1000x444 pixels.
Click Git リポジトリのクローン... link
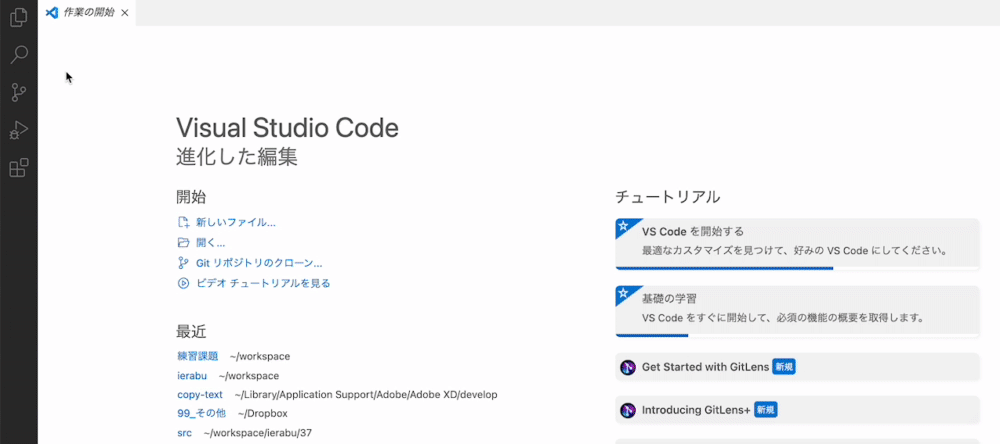click(x=259, y=263)
